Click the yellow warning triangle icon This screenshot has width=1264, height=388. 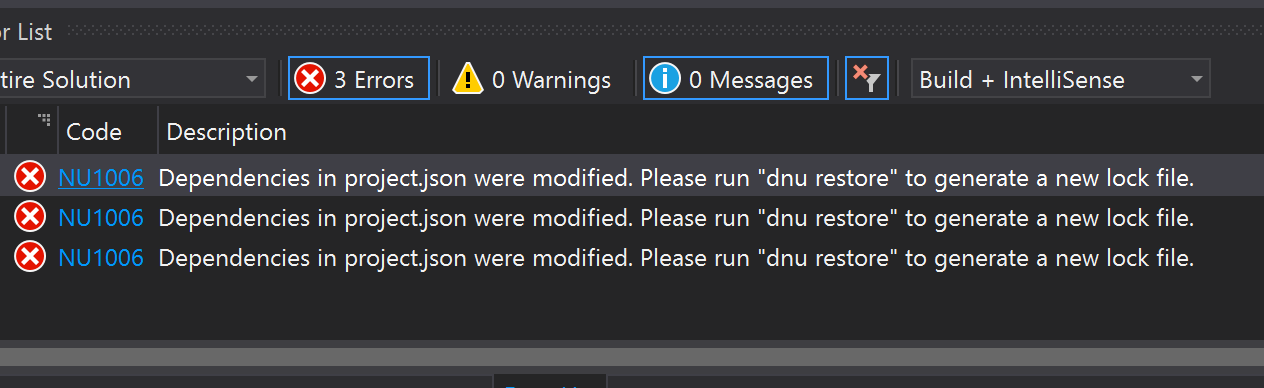click(467, 79)
